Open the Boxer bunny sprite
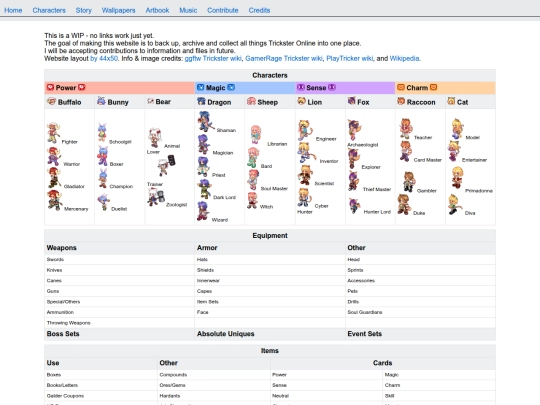540x405 pixels. 102,156
